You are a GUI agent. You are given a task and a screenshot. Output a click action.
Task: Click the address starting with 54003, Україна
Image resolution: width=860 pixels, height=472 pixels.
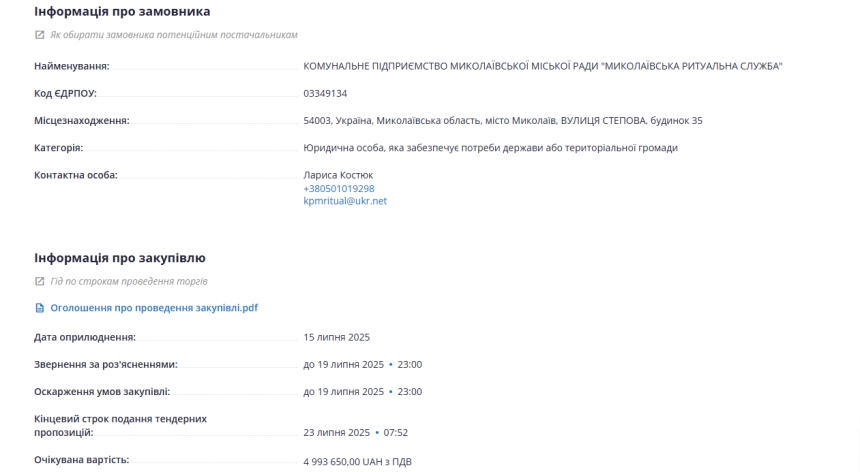coord(503,121)
